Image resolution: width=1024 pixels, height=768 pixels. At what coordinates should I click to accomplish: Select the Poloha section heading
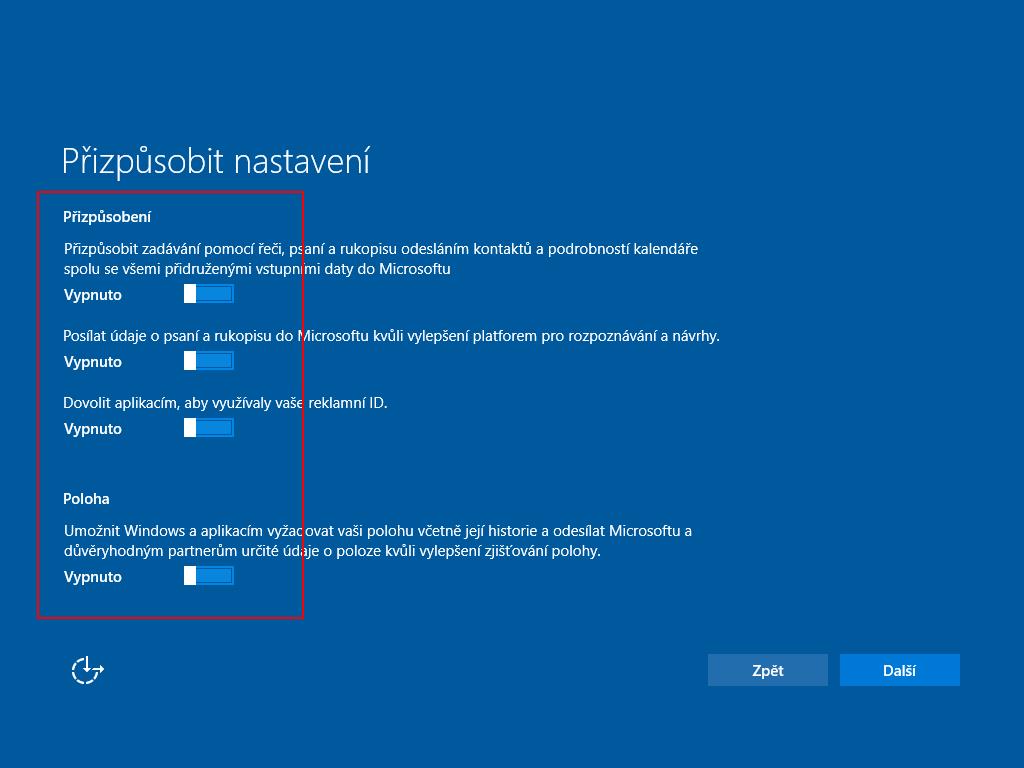[x=86, y=499]
